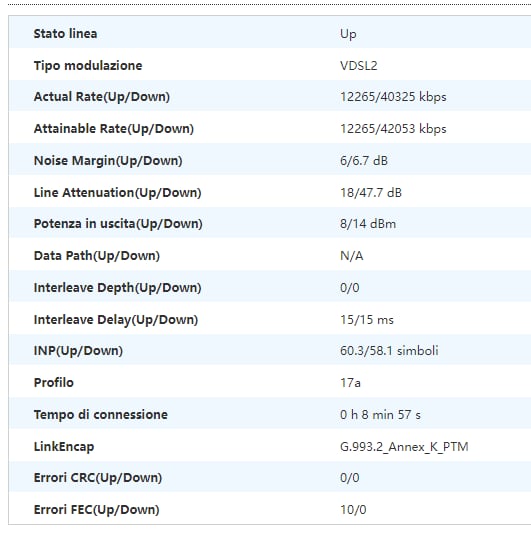
Task: Click the 8/14 dBm power value
Action: coord(368,224)
